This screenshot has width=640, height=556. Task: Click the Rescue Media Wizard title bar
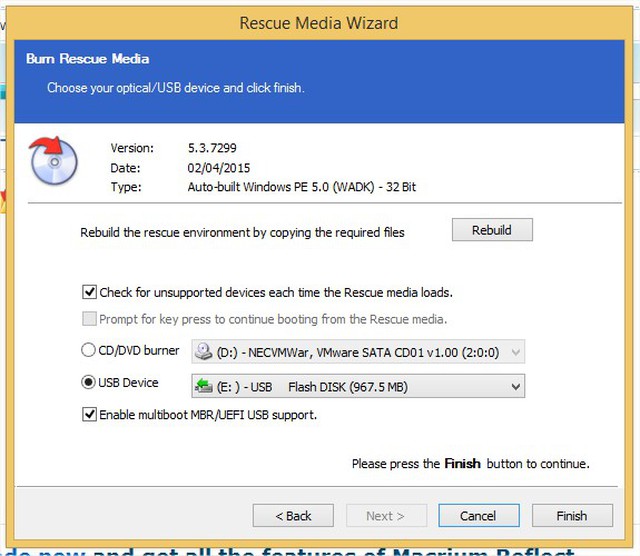coord(319,23)
